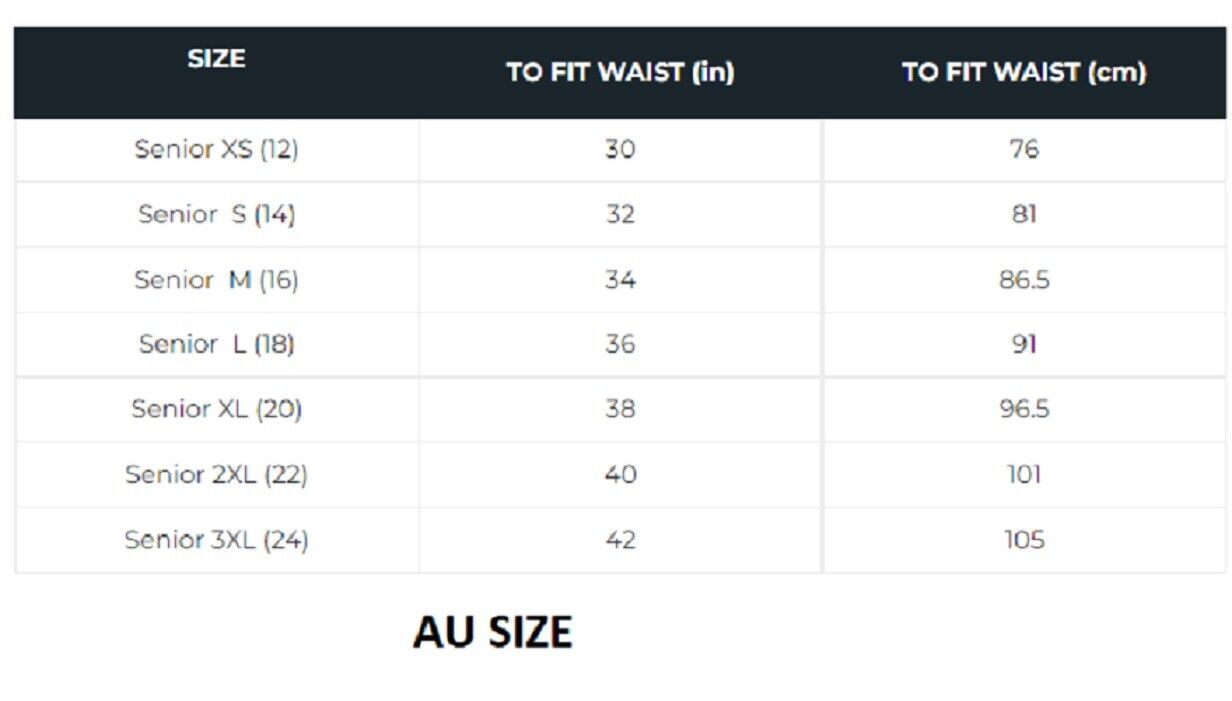The width and height of the screenshot is (1232, 701).
Task: Click the TO FIT WAIST (in) header
Action: [x=620, y=73]
